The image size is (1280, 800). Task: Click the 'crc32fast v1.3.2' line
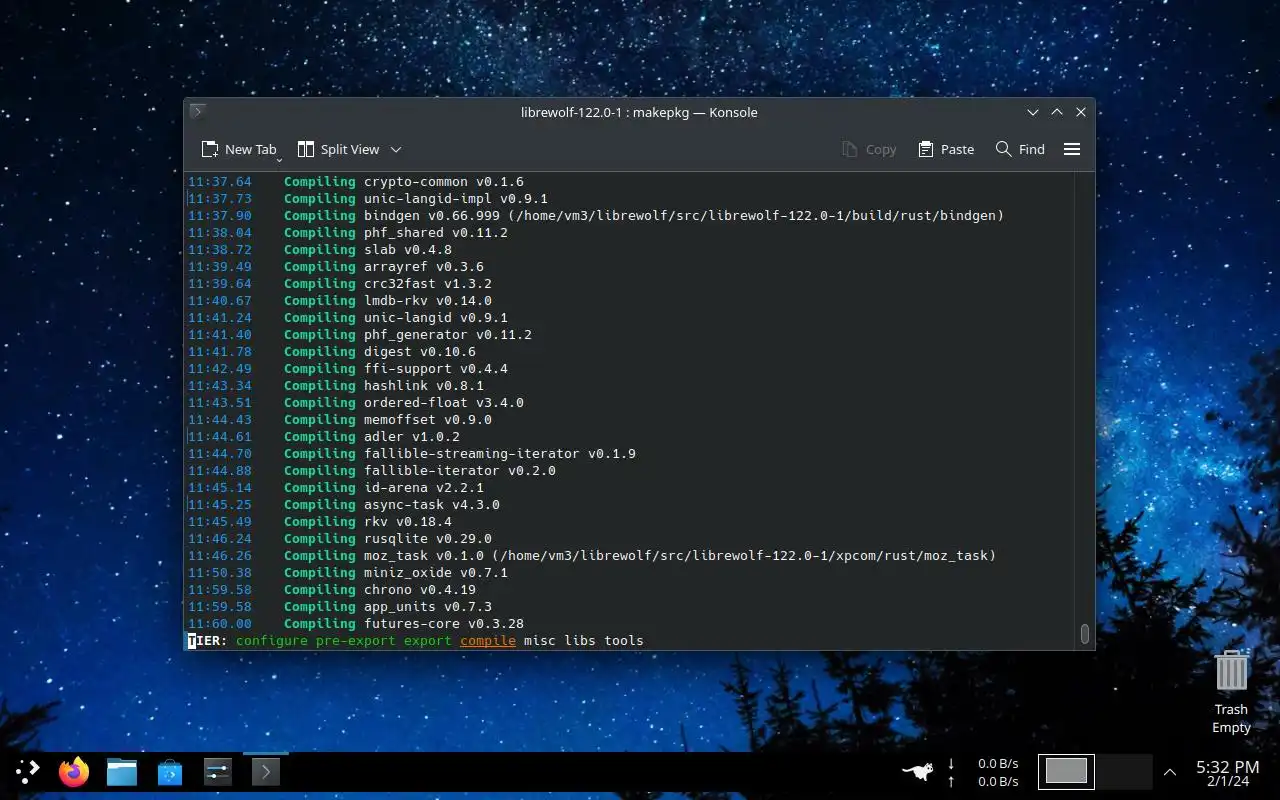(x=428, y=284)
